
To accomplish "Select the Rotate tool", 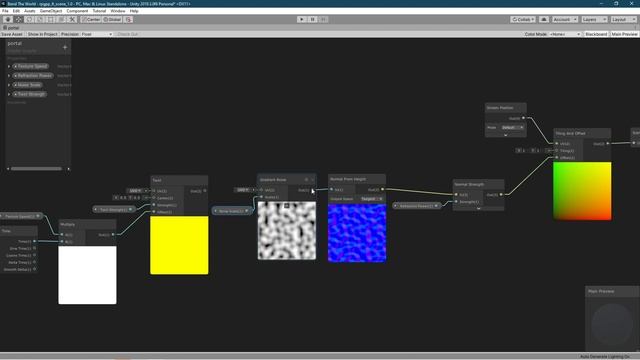I will click(x=29, y=20).
